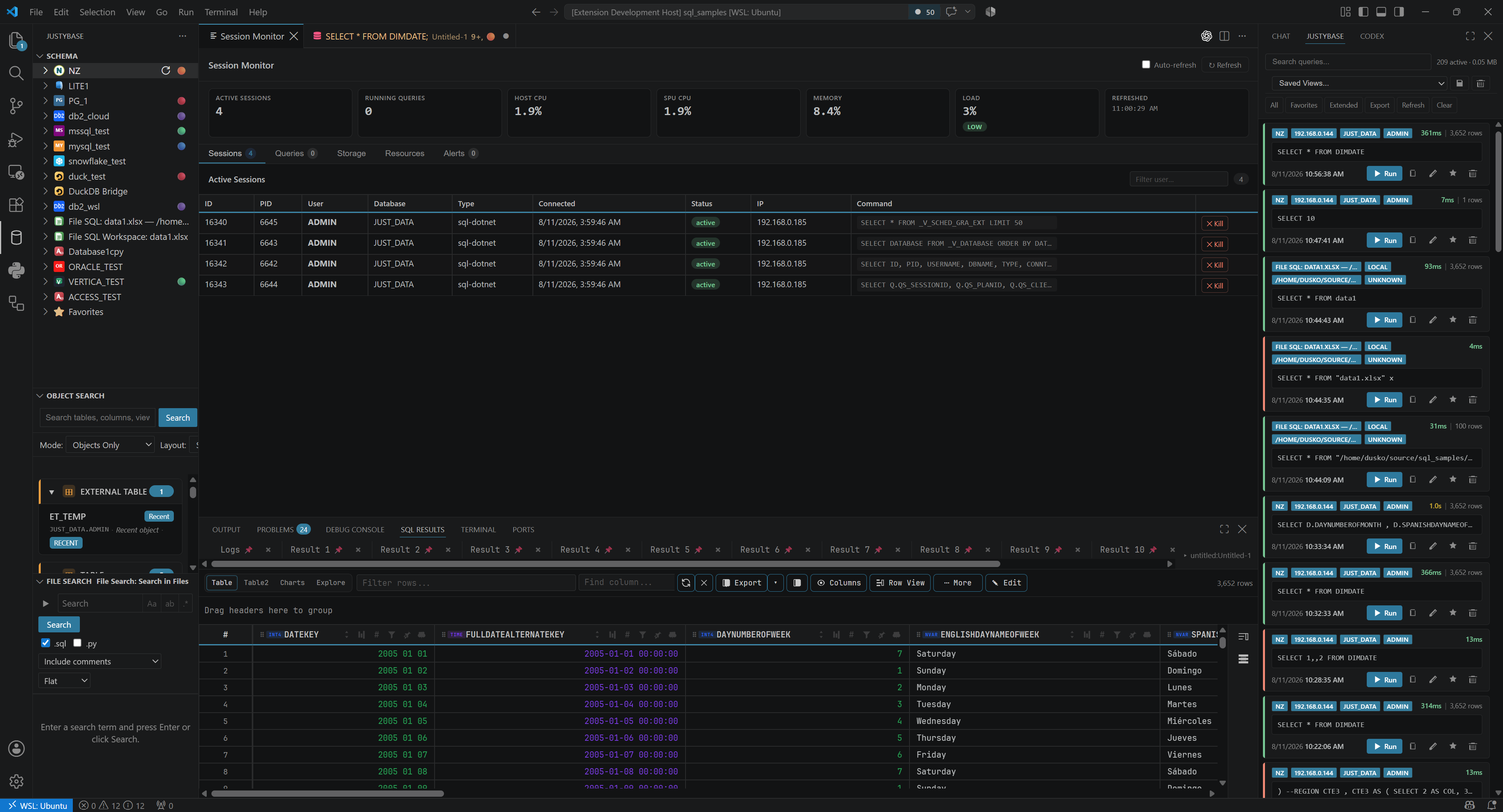Switch to the CODEX sidebar tab
The width and height of the screenshot is (1503, 812).
pos(1372,36)
